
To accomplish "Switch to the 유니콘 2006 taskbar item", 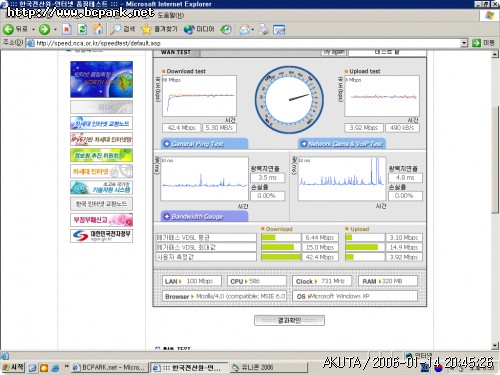I will [268, 367].
